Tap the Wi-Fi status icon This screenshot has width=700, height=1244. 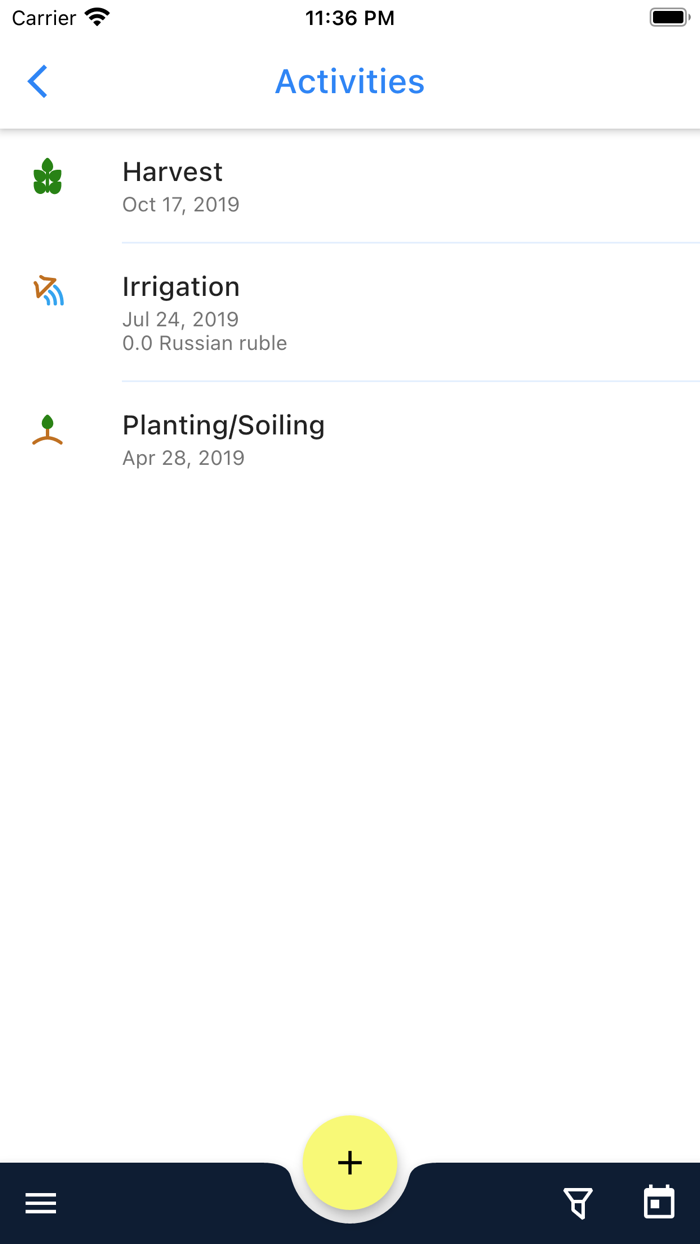pos(97,17)
